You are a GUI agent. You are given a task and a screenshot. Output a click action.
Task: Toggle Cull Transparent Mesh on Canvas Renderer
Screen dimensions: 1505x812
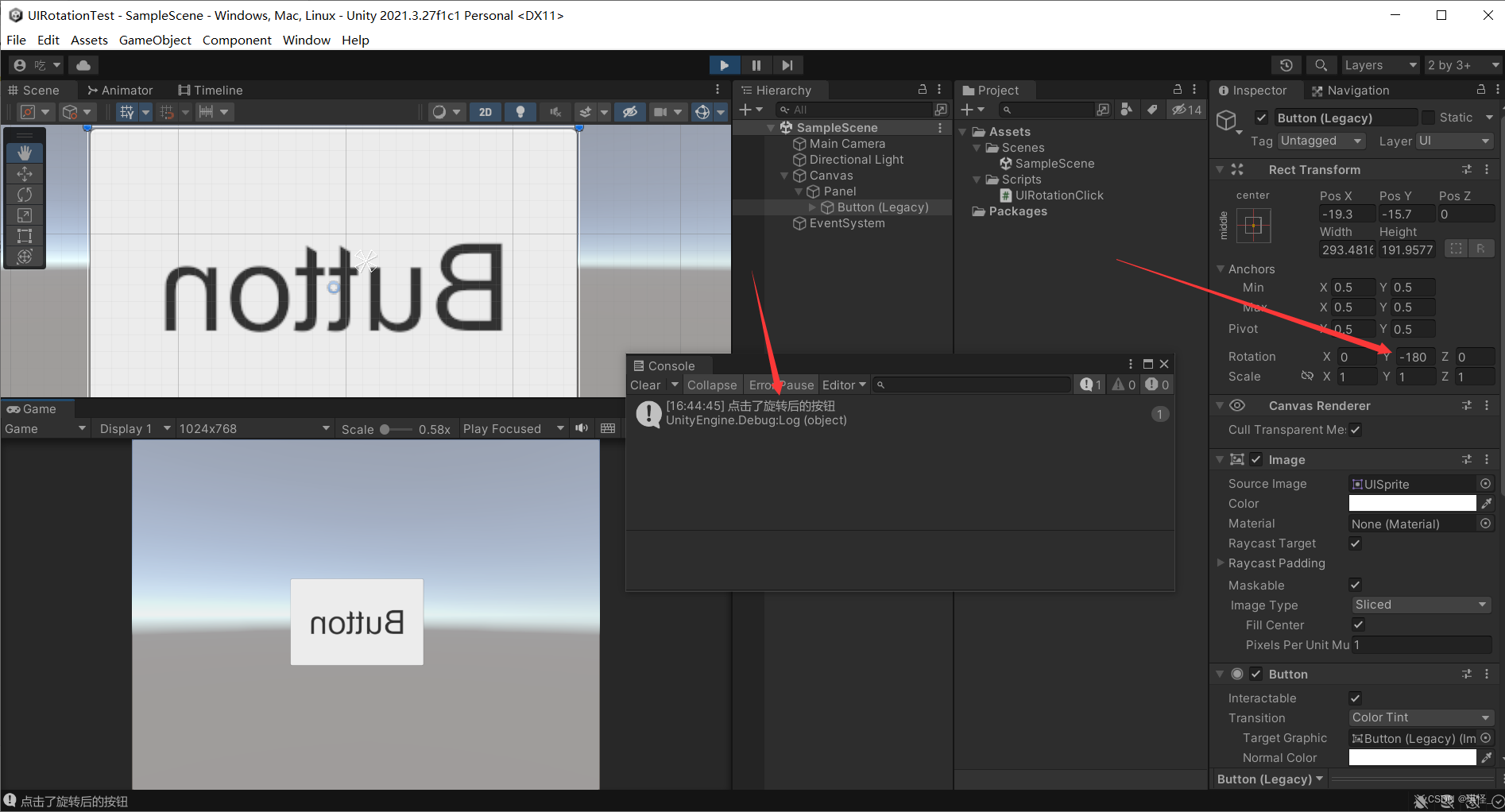[1355, 430]
